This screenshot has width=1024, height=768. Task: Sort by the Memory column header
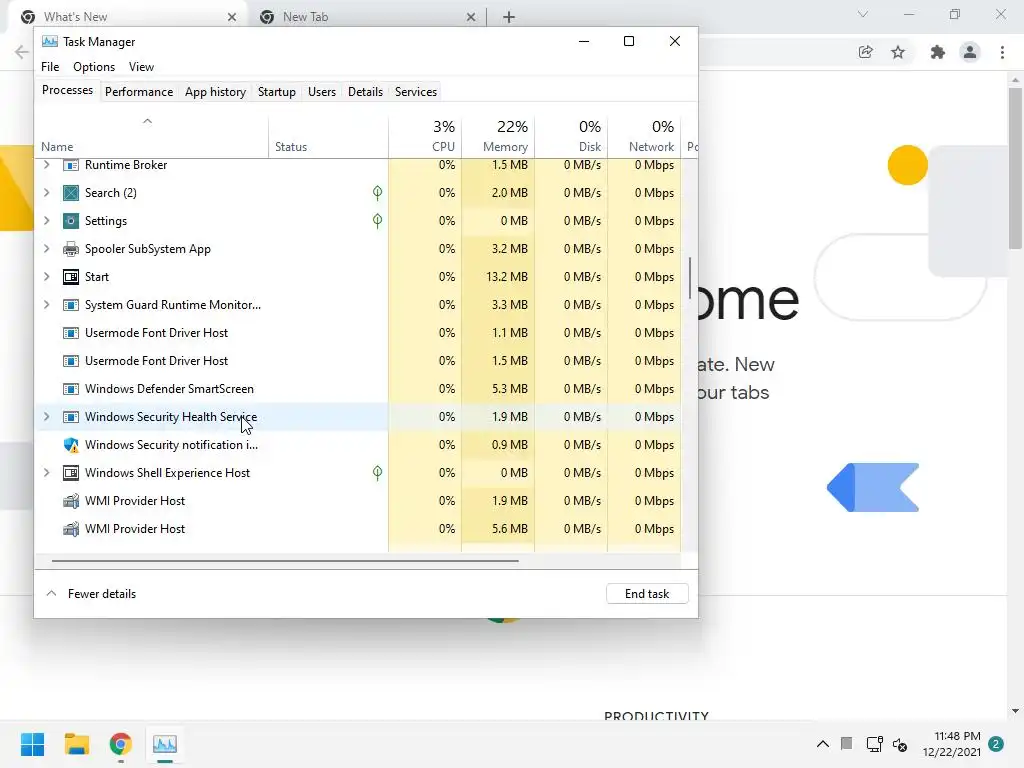(498, 136)
